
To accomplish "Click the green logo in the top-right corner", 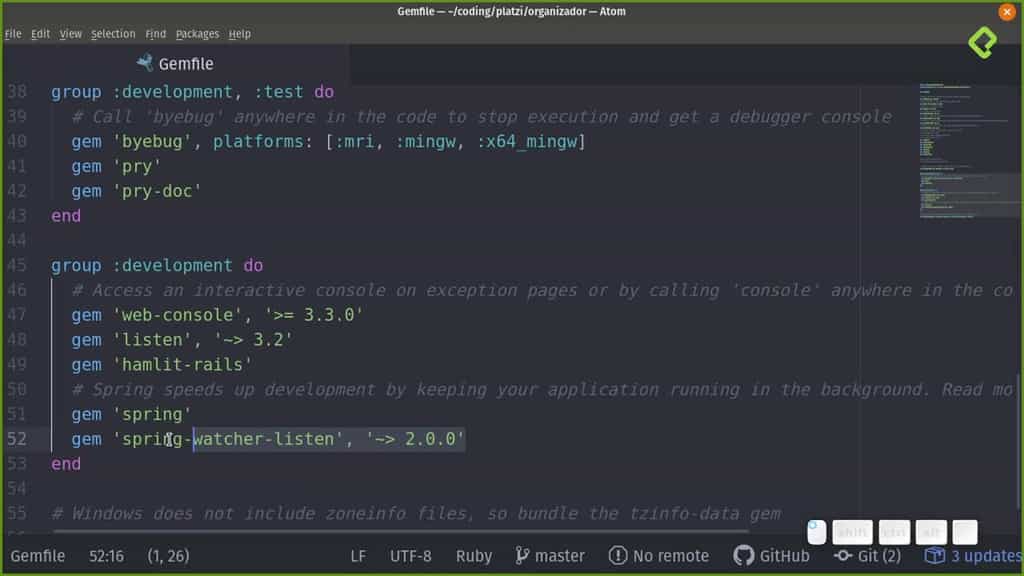I will pos(983,44).
